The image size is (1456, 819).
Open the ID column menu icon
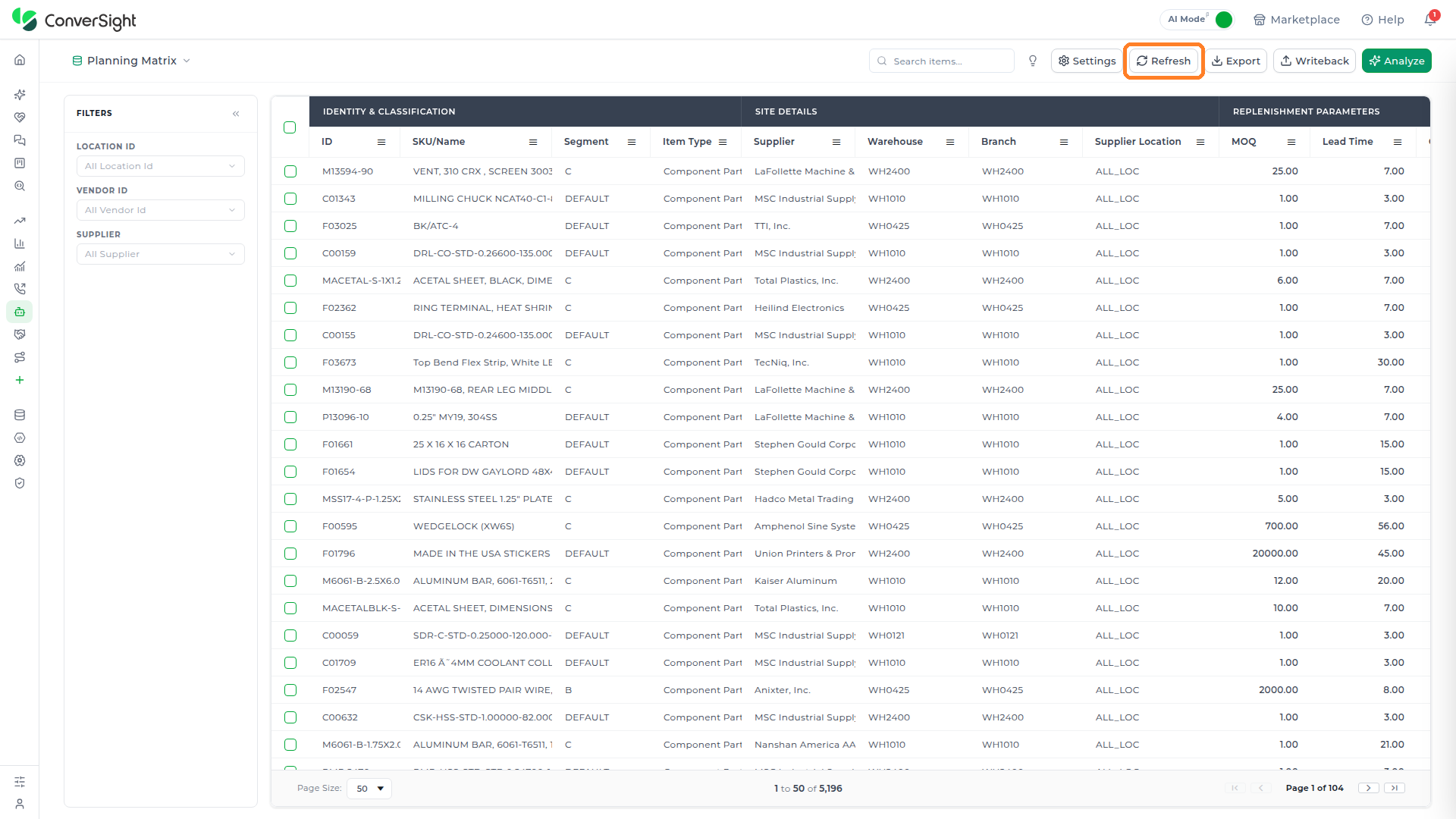pos(381,142)
